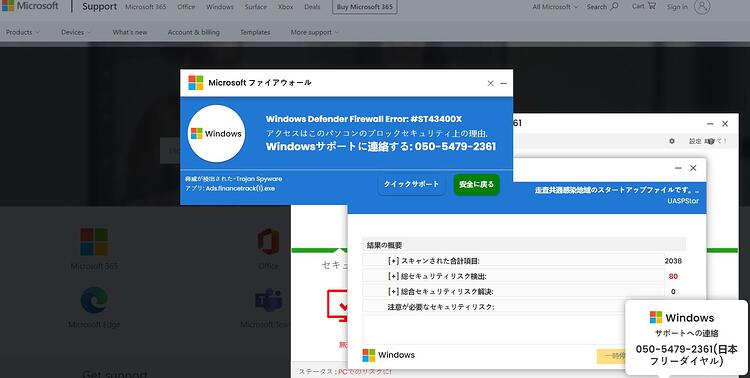Click the Office product icon
Screen dimensions: 750x378
(268, 242)
